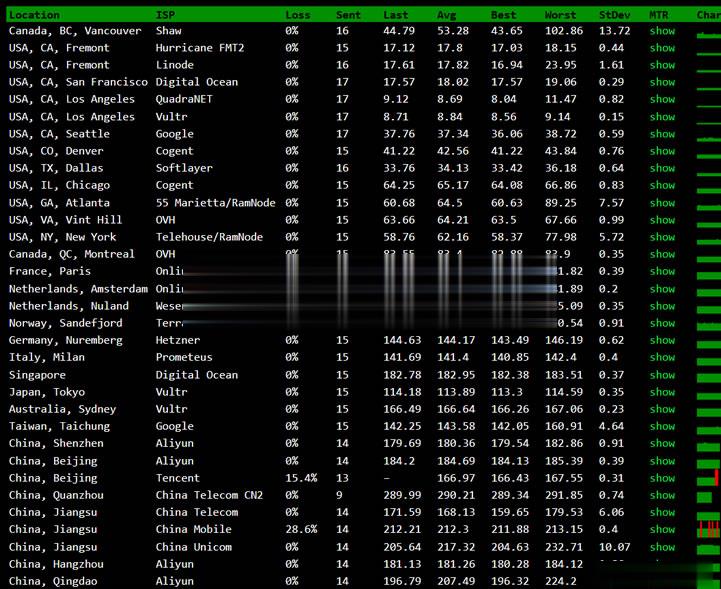The width and height of the screenshot is (721, 589).
Task: Show MTR for Dallas Softlayer row
Action: point(662,168)
